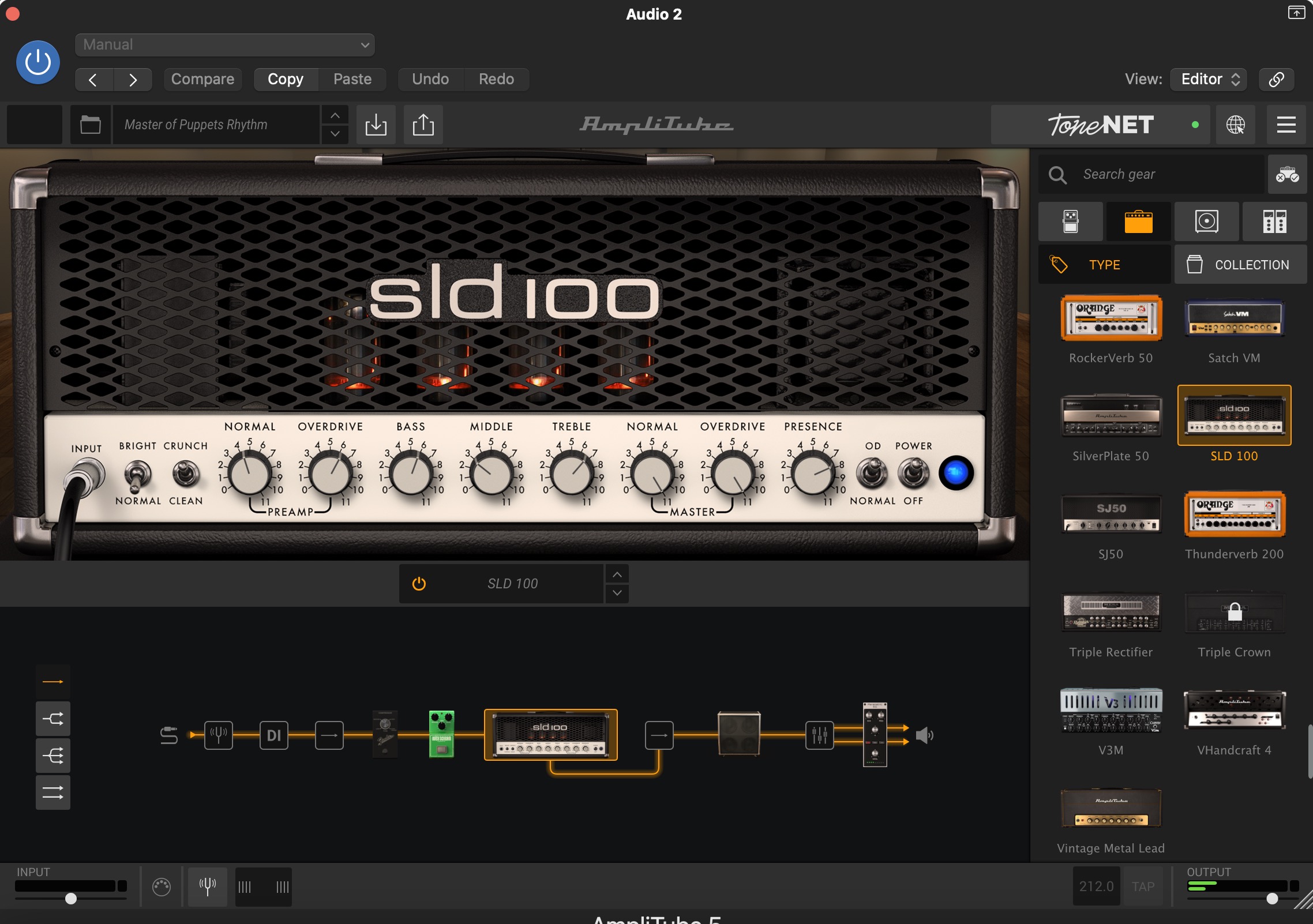Switch to the TYPE tab
Viewport: 1313px width, 924px height.
coord(1105,265)
